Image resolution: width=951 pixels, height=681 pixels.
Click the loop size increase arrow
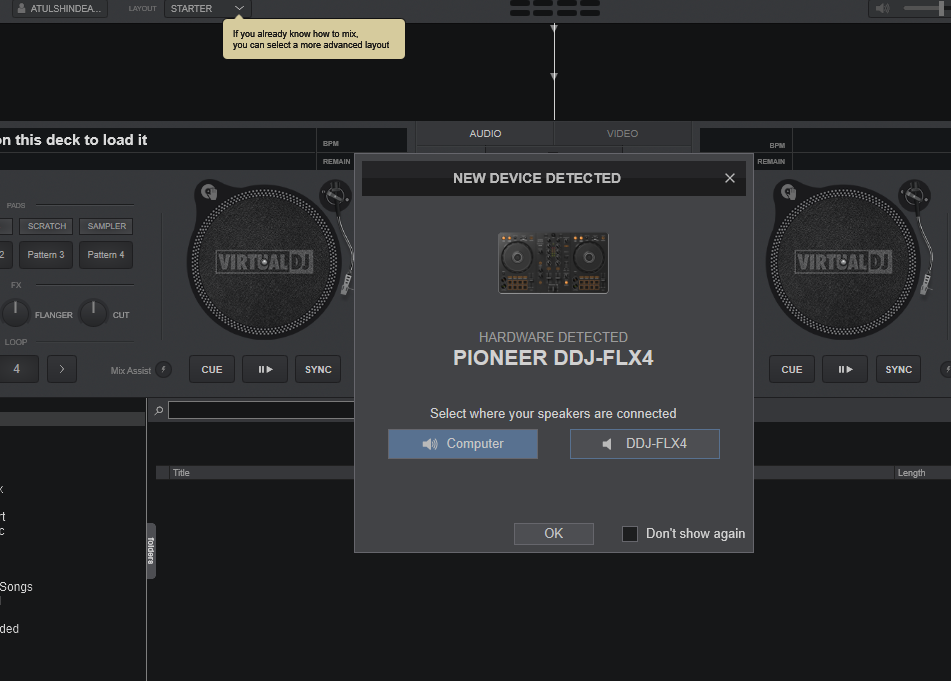point(62,369)
